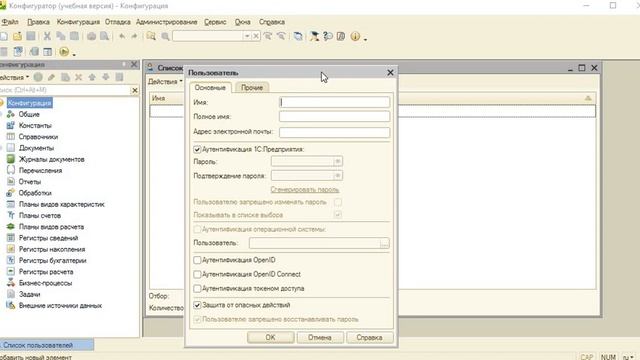Open the Отладка menu
The width and height of the screenshot is (640, 360).
[118, 22]
